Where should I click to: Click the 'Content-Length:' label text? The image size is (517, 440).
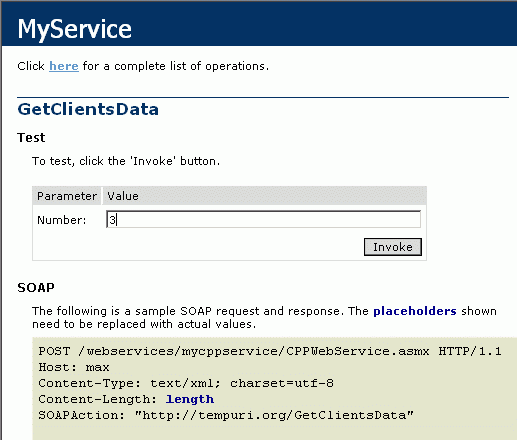click(97, 399)
